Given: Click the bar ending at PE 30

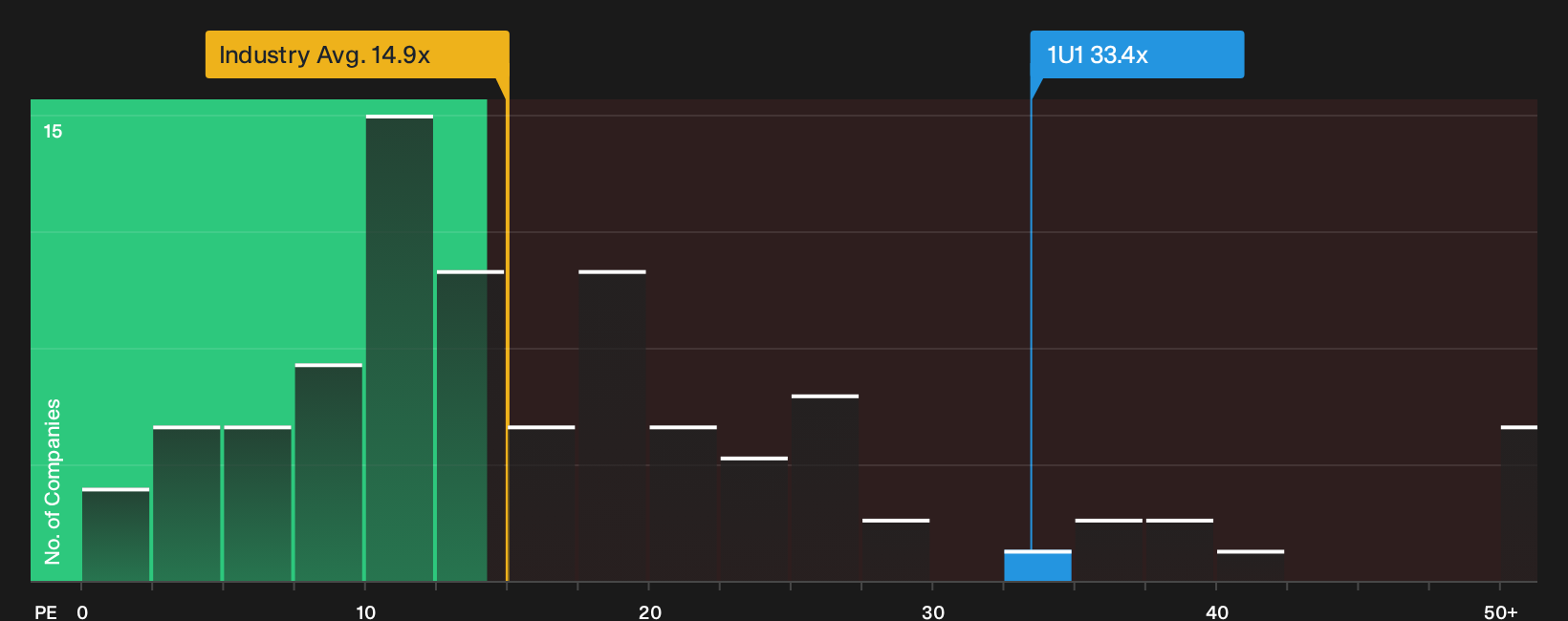Looking at the screenshot, I should [x=896, y=550].
